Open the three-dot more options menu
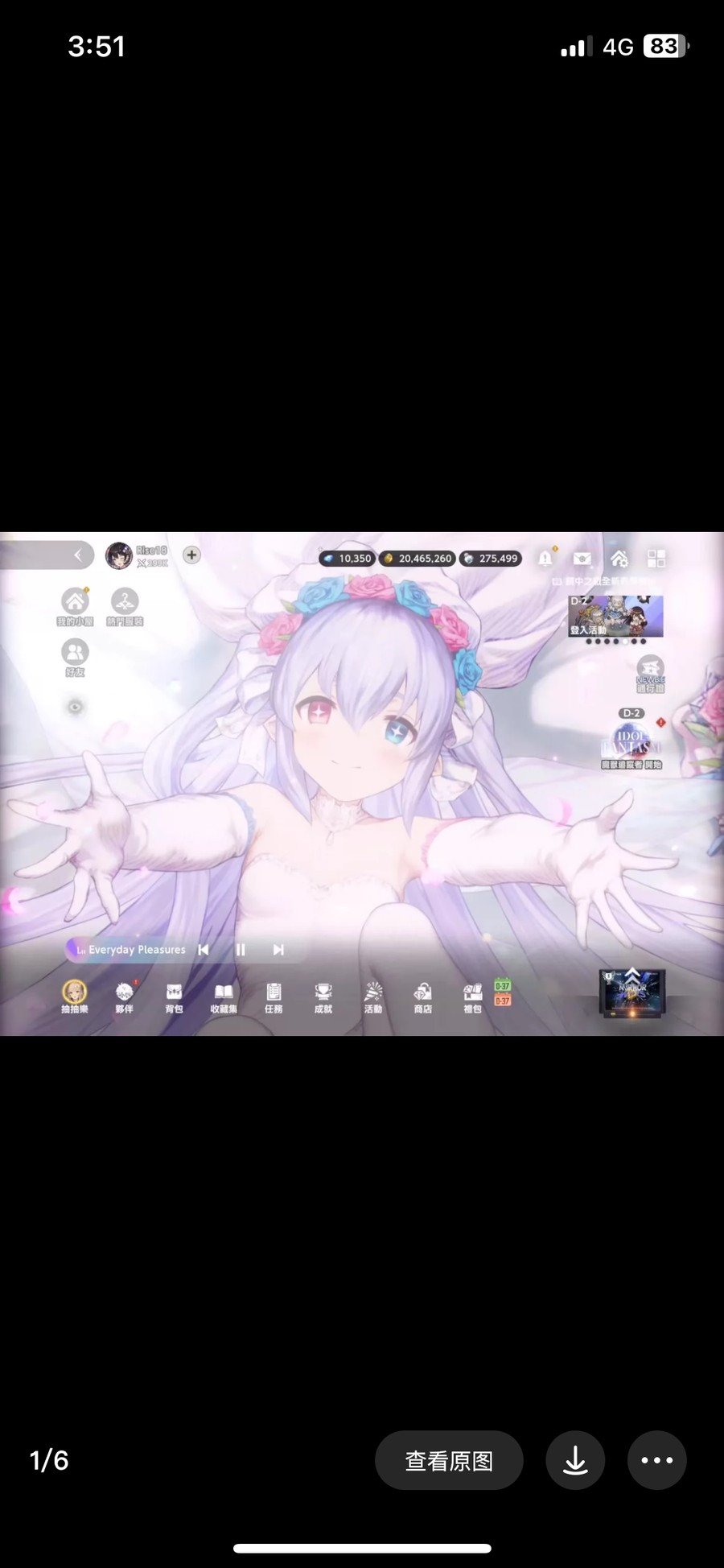This screenshot has height=1568, width=724. (x=657, y=1460)
